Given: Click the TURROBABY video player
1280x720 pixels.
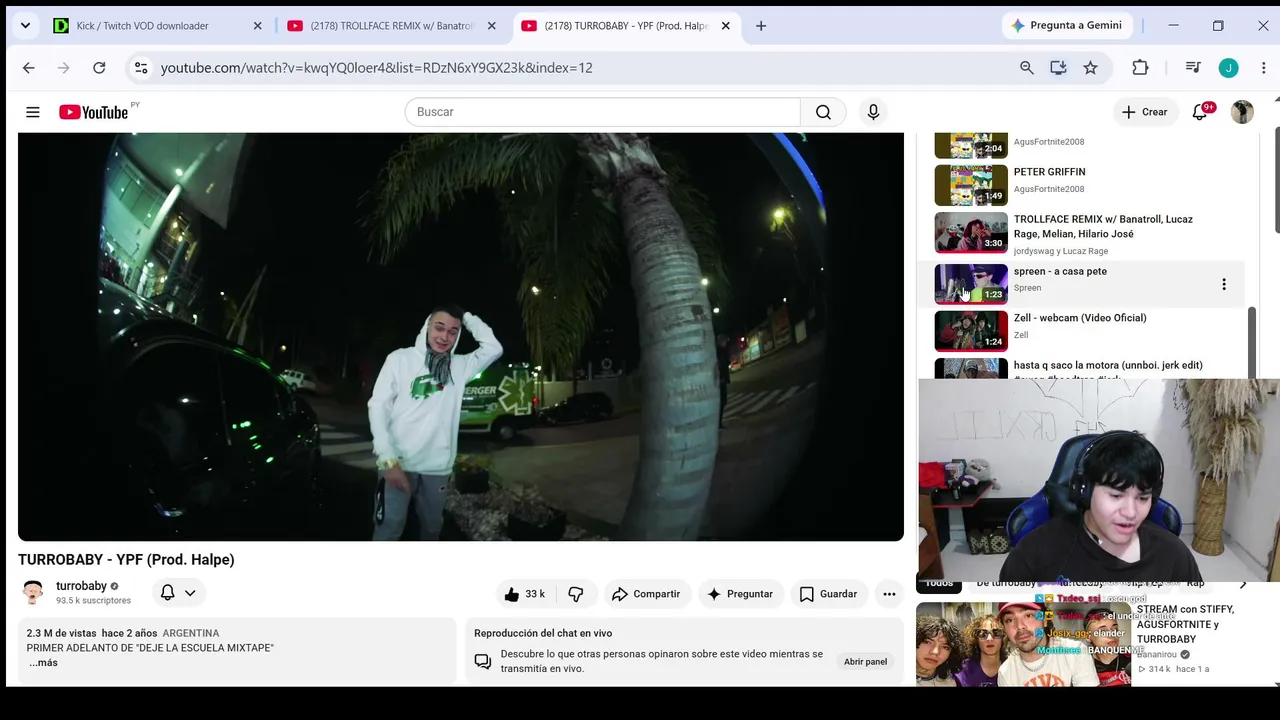Looking at the screenshot, I should click(x=461, y=337).
